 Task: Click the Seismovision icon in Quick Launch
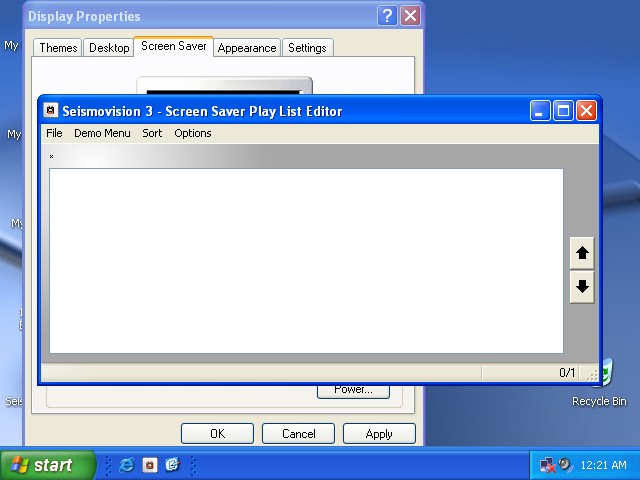[x=149, y=465]
